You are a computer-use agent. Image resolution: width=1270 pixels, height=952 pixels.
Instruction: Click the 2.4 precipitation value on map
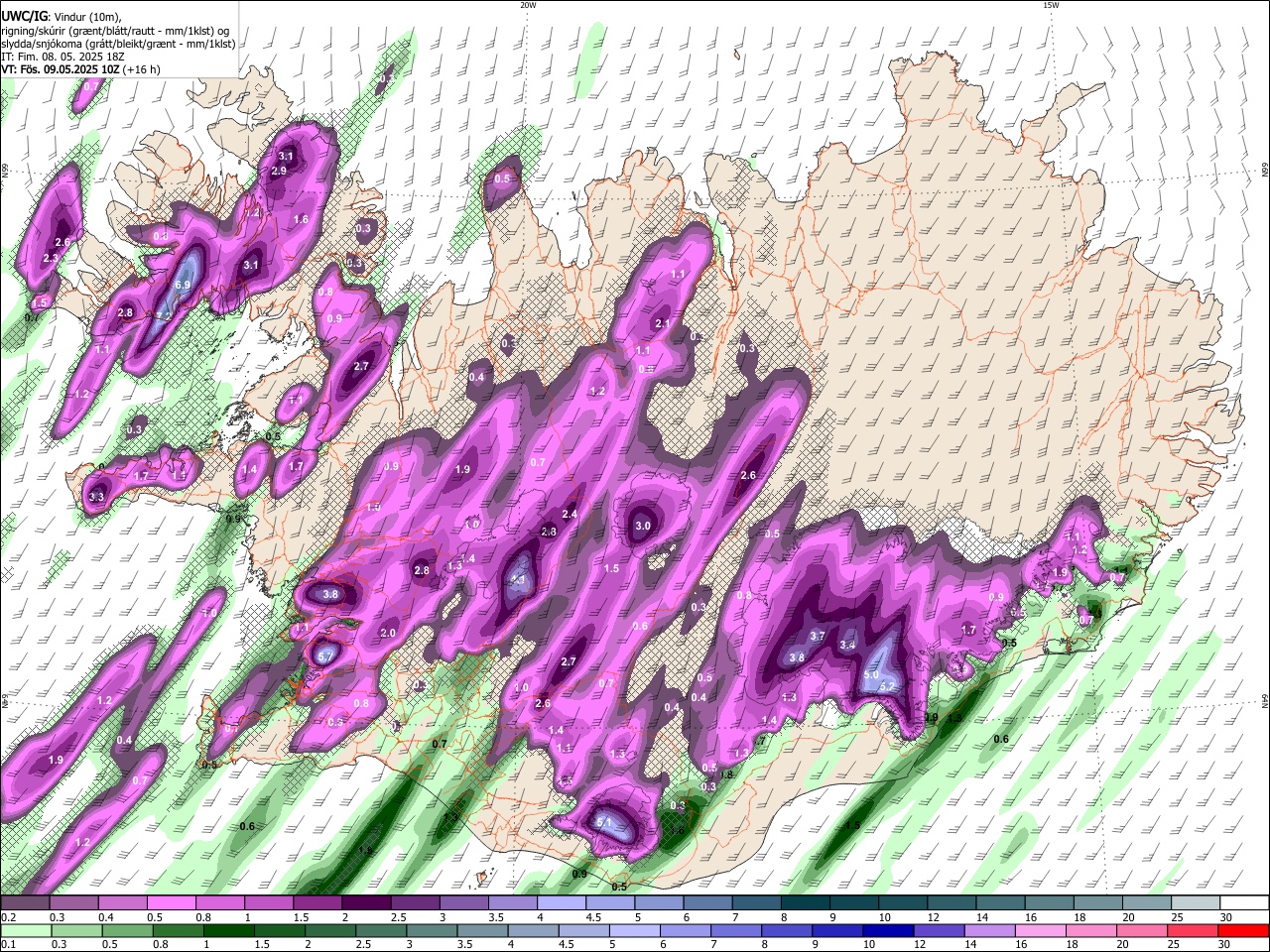coord(570,515)
